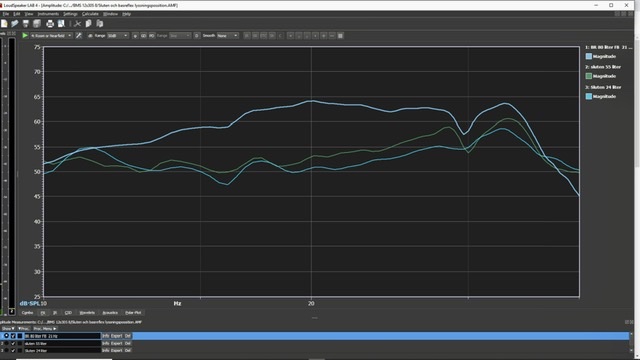The width and height of the screenshot is (640, 360).
Task: Open the Settings menu
Action: 70,14
